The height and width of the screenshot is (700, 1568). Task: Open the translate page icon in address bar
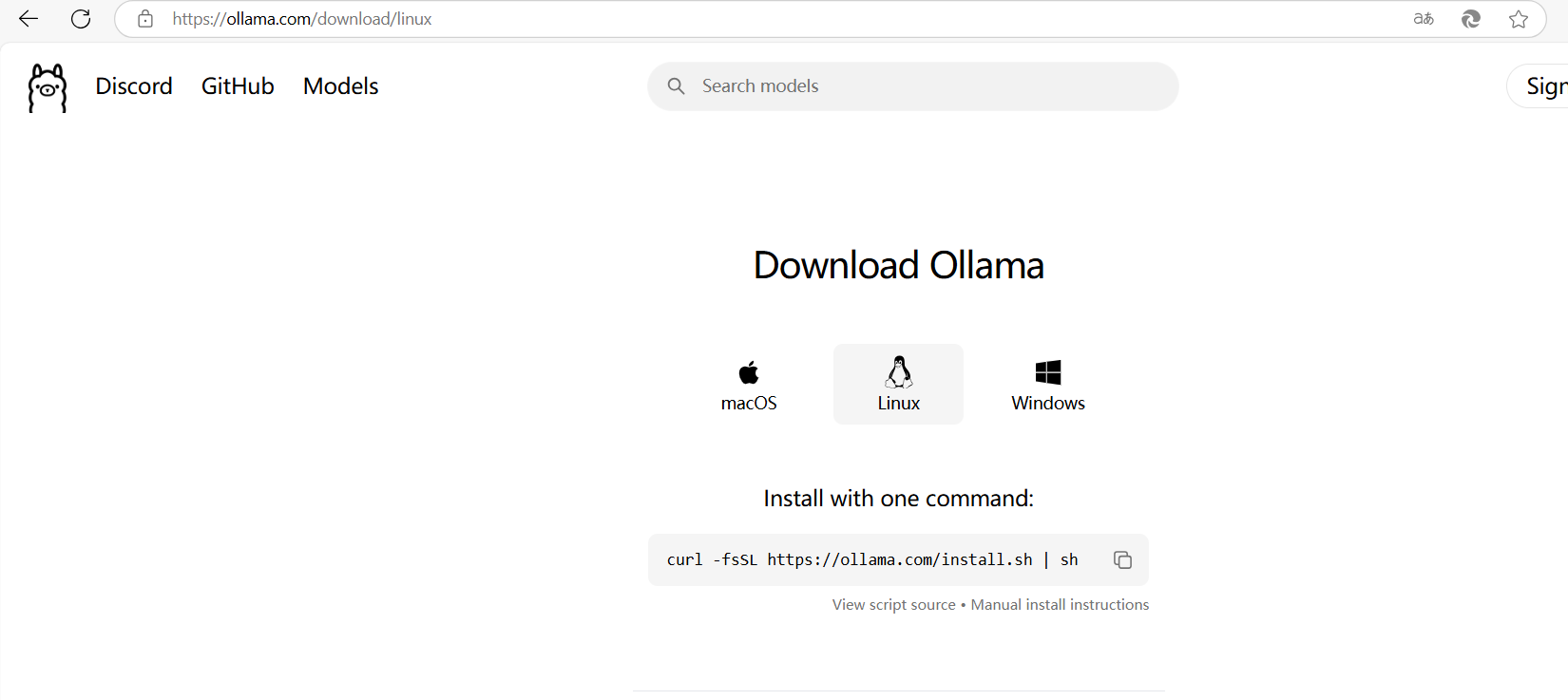[1424, 19]
